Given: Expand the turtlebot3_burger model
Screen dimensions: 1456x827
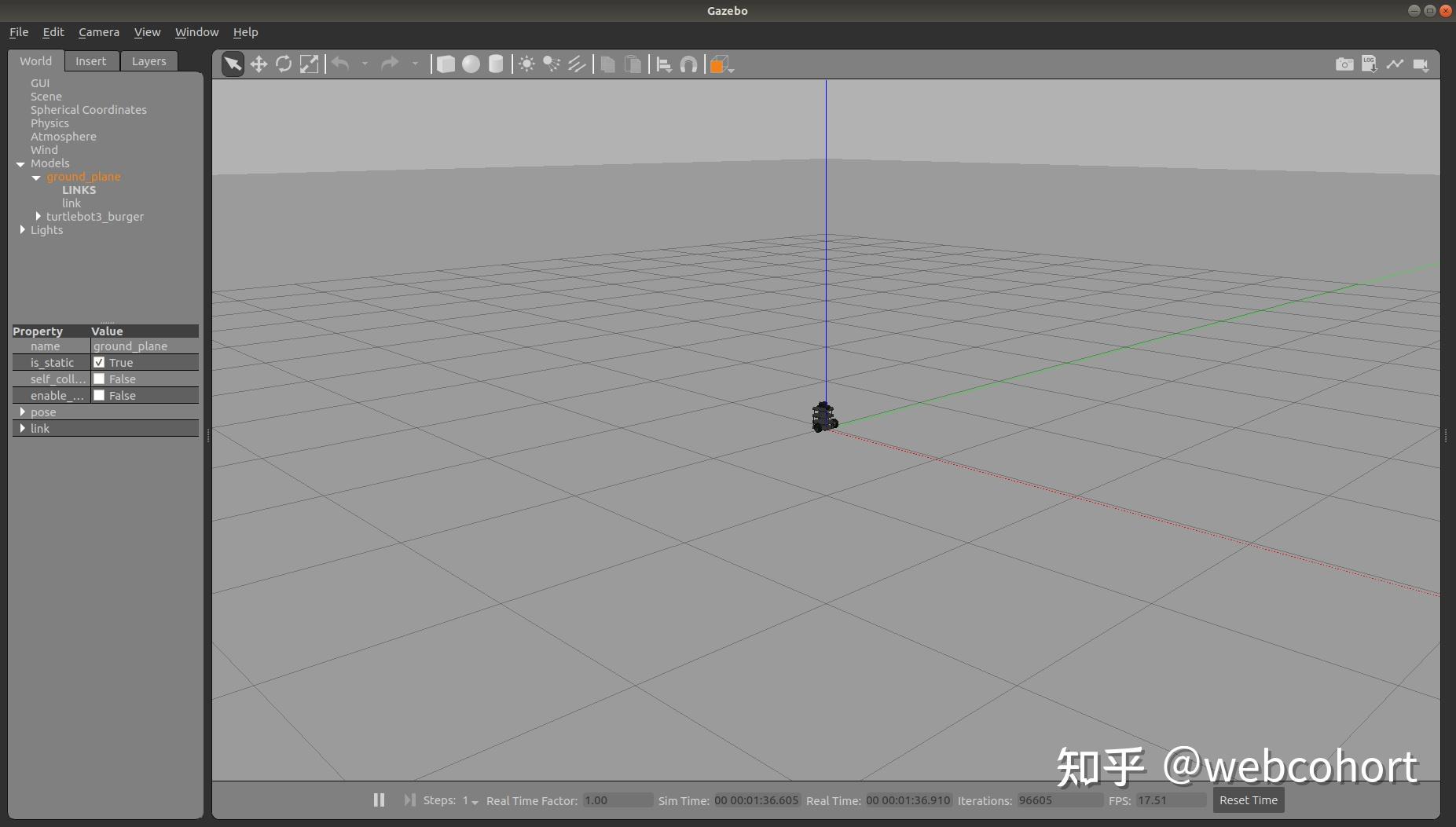Looking at the screenshot, I should (x=37, y=216).
